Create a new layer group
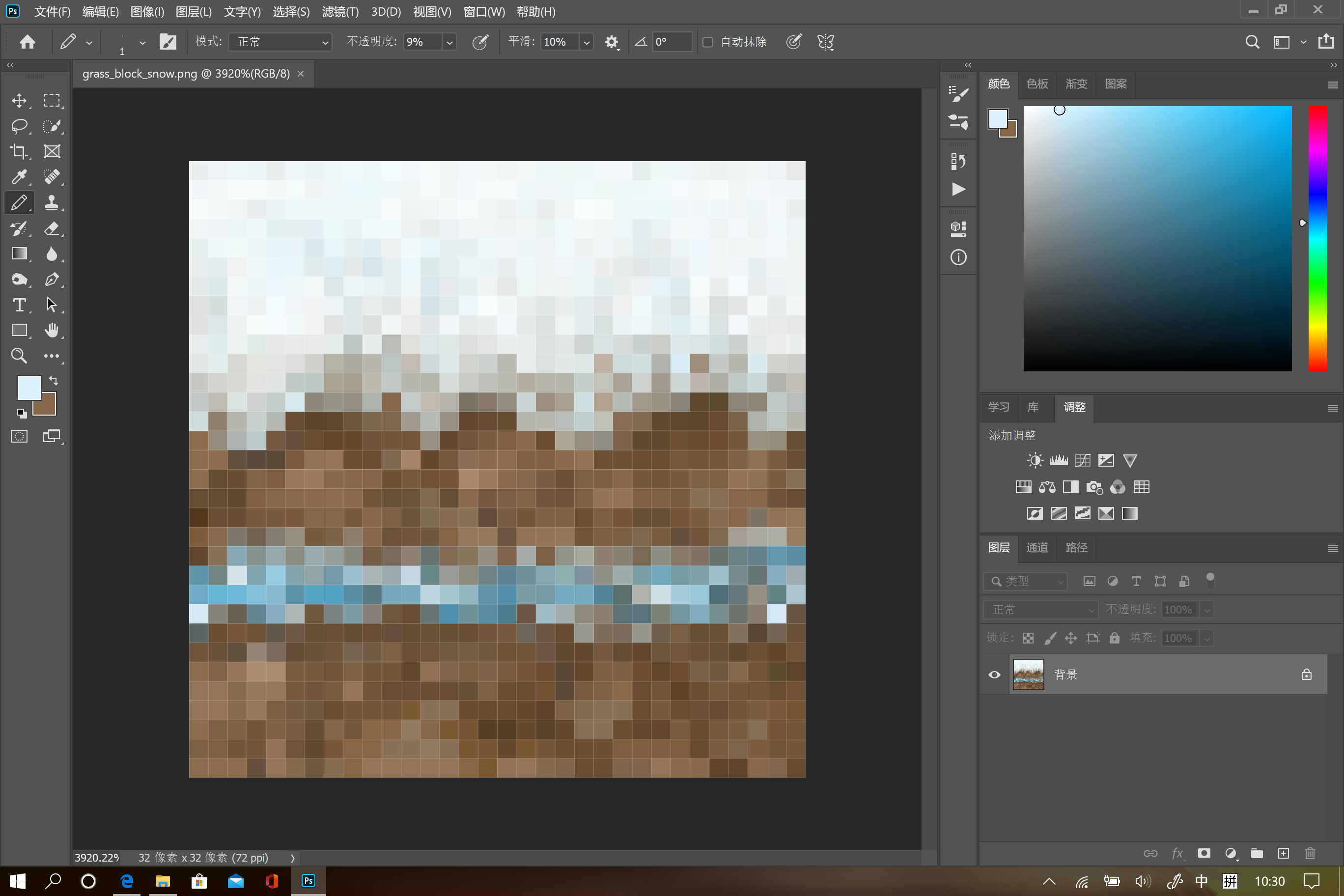Screen dimensions: 1344x896 click(x=1257, y=853)
